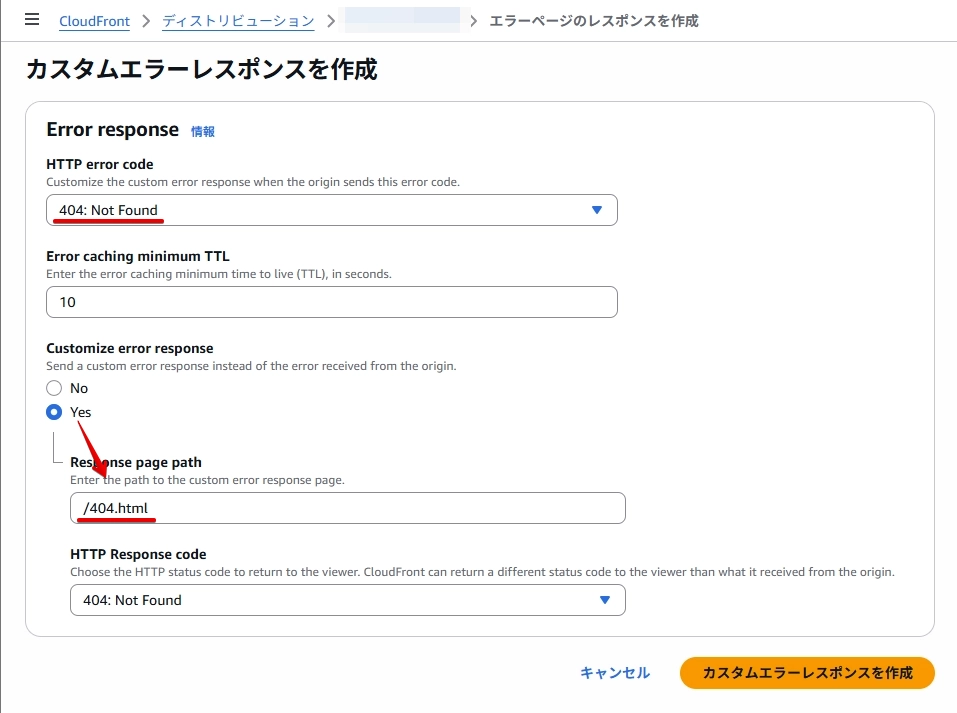
Task: Click the 情報 link beside Error response
Action: [x=200, y=131]
